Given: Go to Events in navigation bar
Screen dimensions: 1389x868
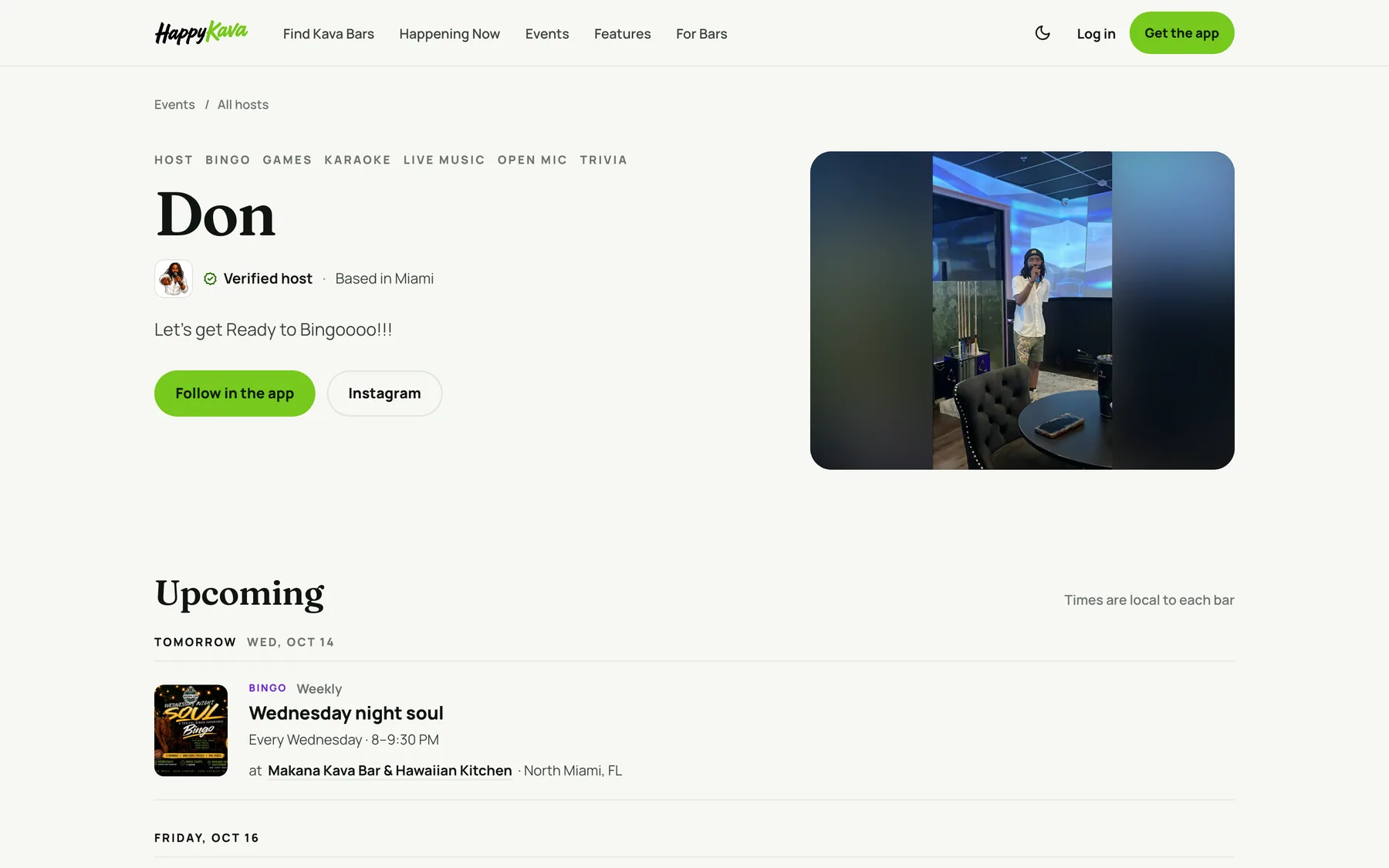Looking at the screenshot, I should click(x=547, y=34).
